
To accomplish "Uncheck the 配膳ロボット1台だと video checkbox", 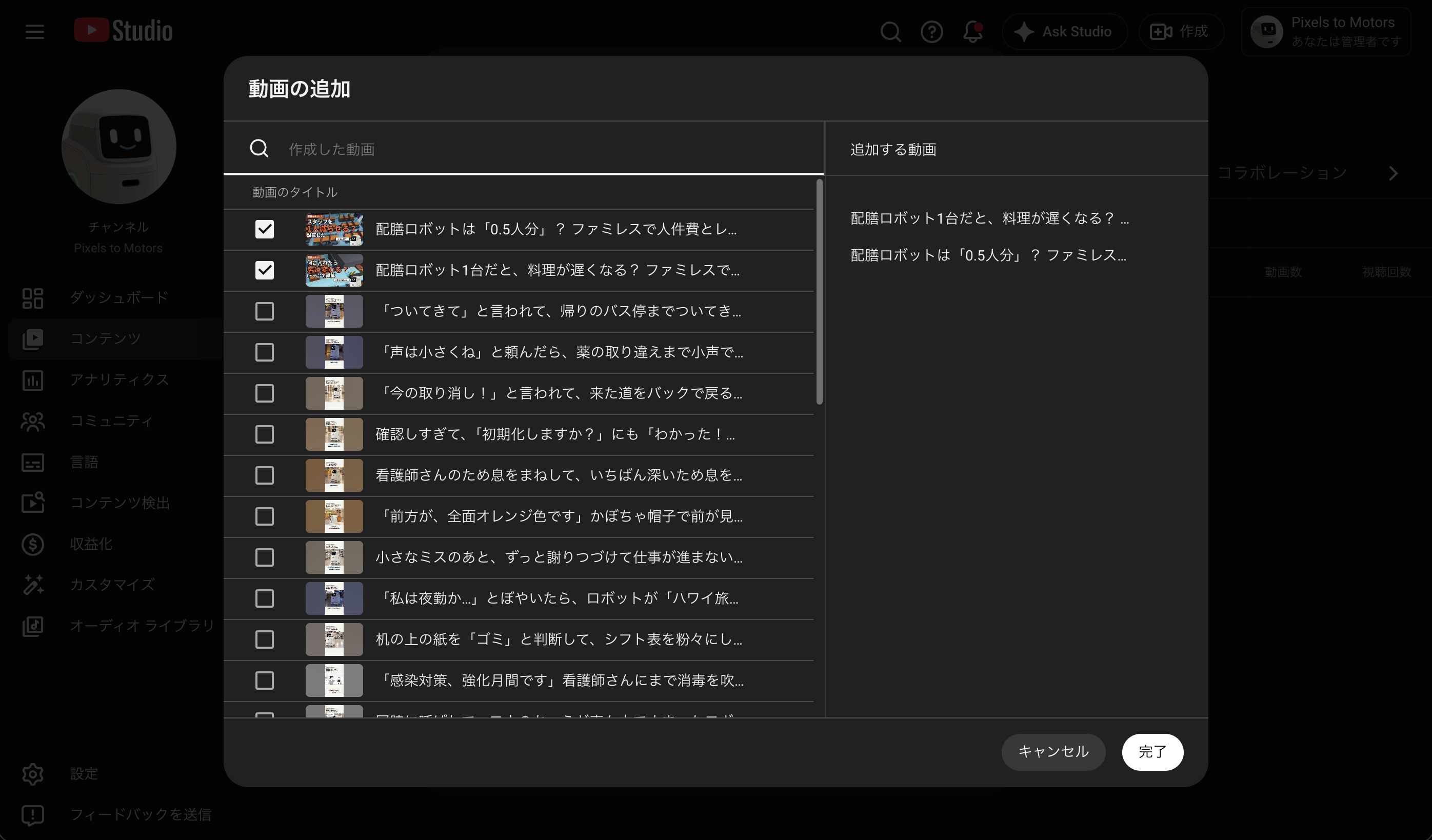I will tap(264, 270).
